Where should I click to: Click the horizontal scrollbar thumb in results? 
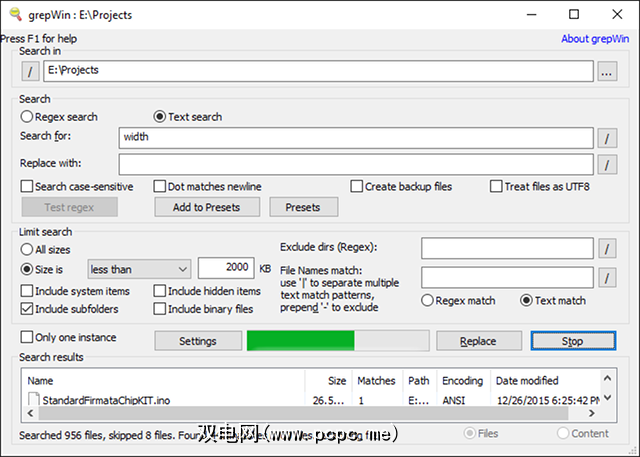pos(303,413)
